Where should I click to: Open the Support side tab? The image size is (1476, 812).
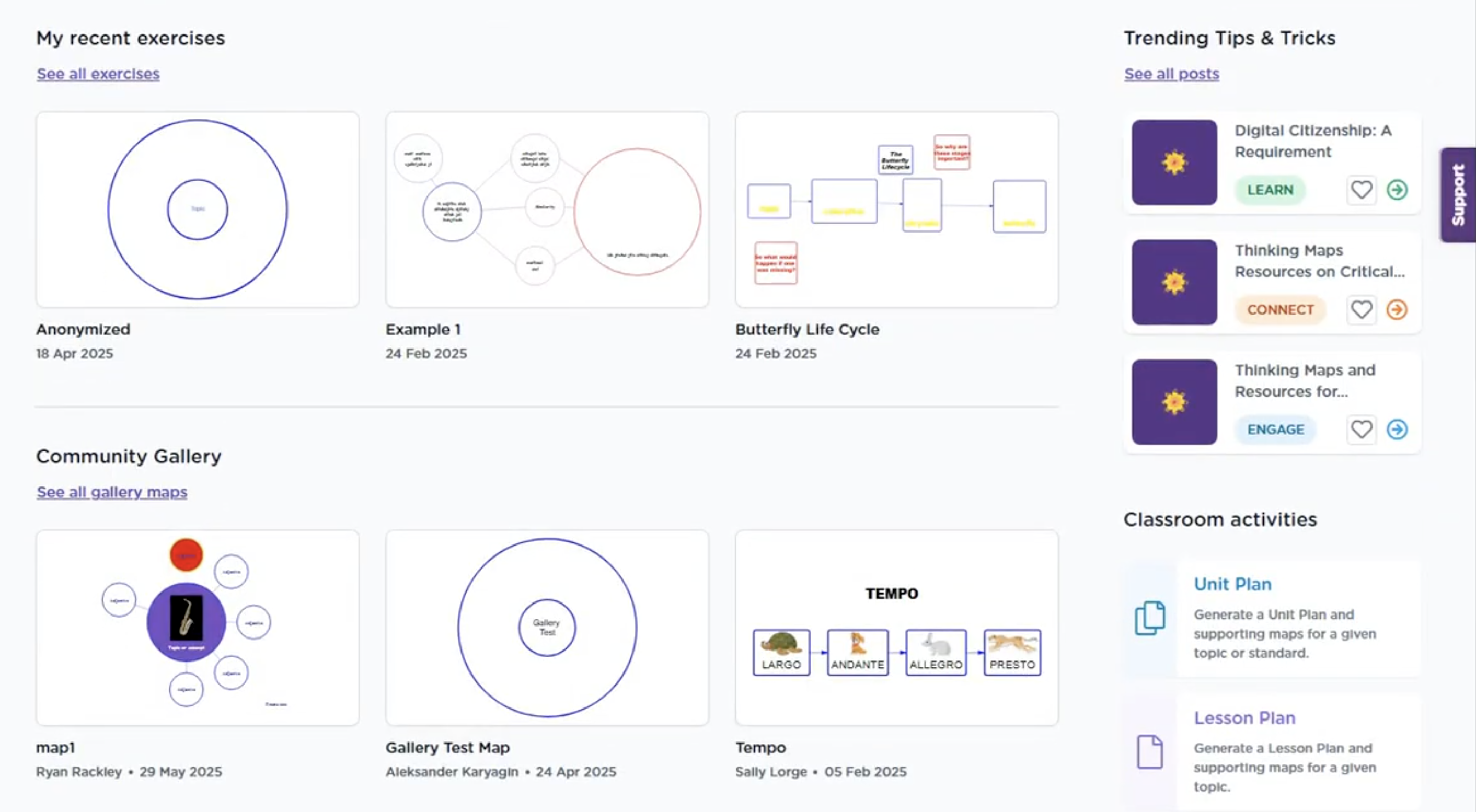point(1458,195)
